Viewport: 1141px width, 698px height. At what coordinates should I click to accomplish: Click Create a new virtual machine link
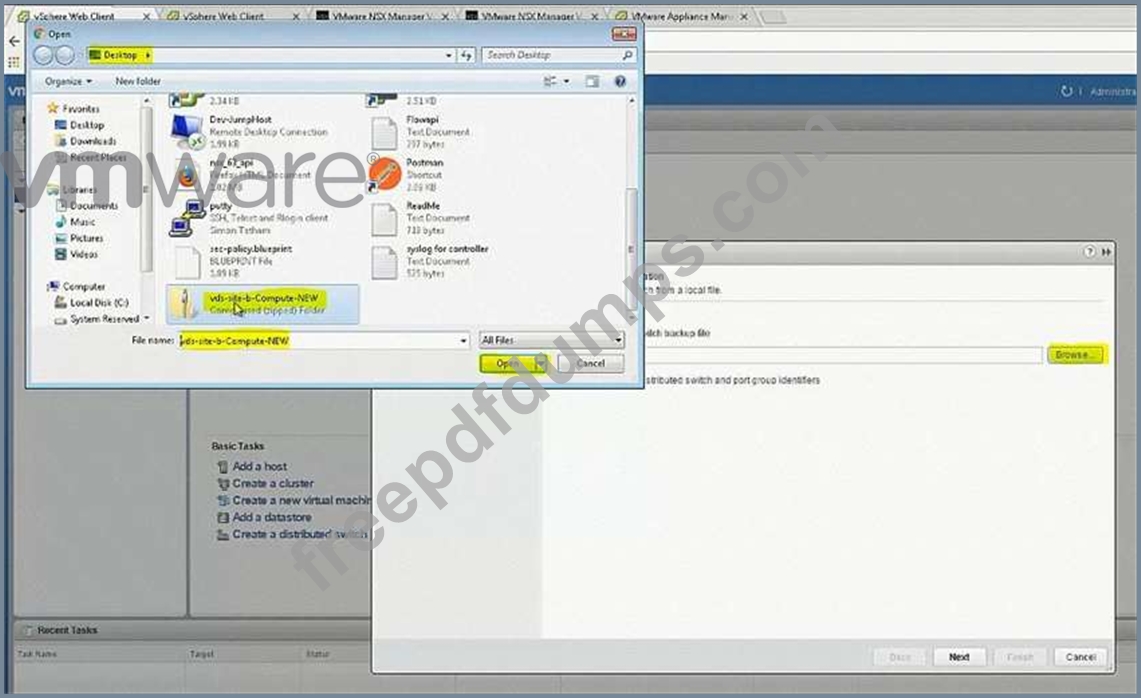302,501
